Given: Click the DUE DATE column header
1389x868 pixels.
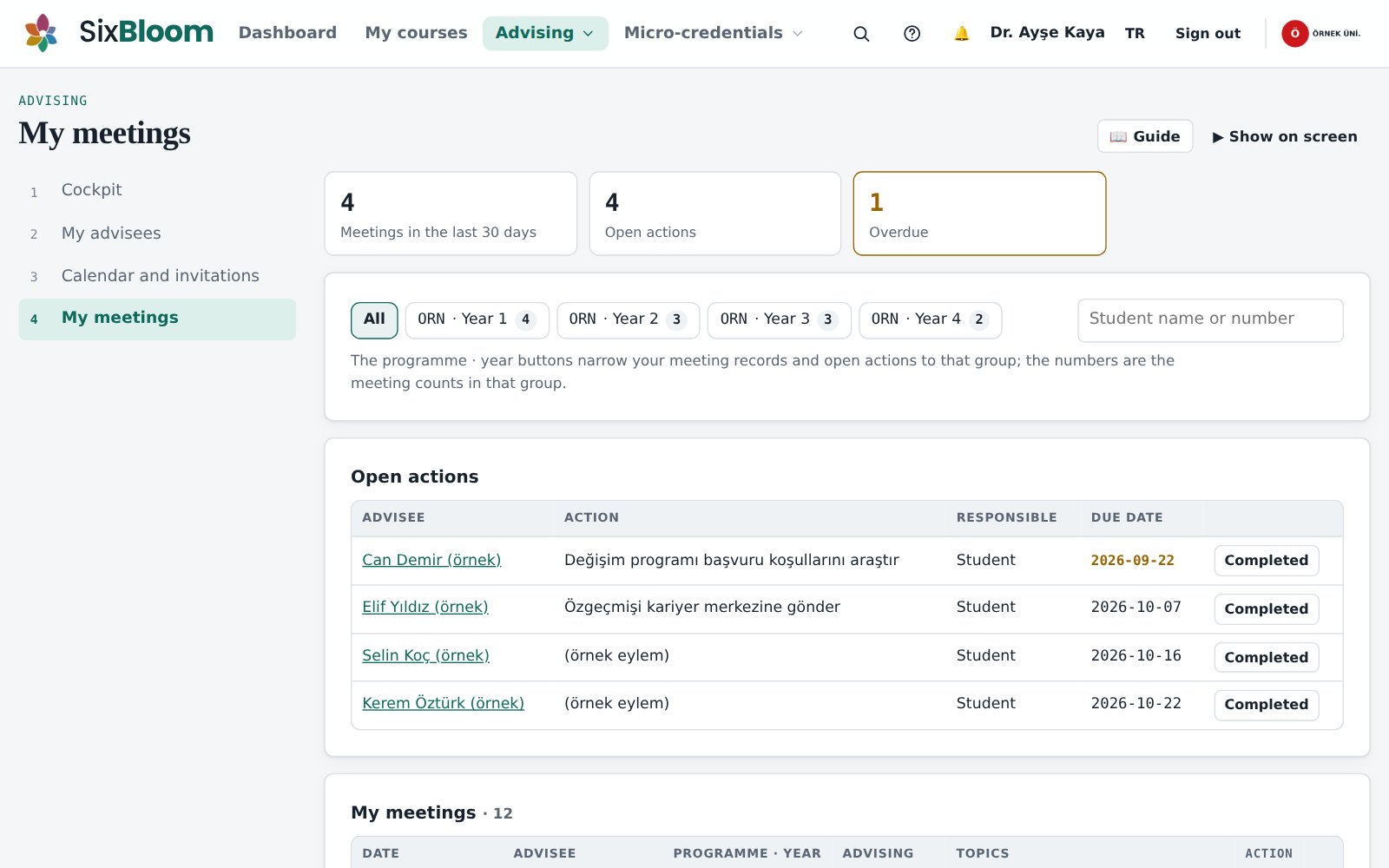Looking at the screenshot, I should coord(1126,517).
